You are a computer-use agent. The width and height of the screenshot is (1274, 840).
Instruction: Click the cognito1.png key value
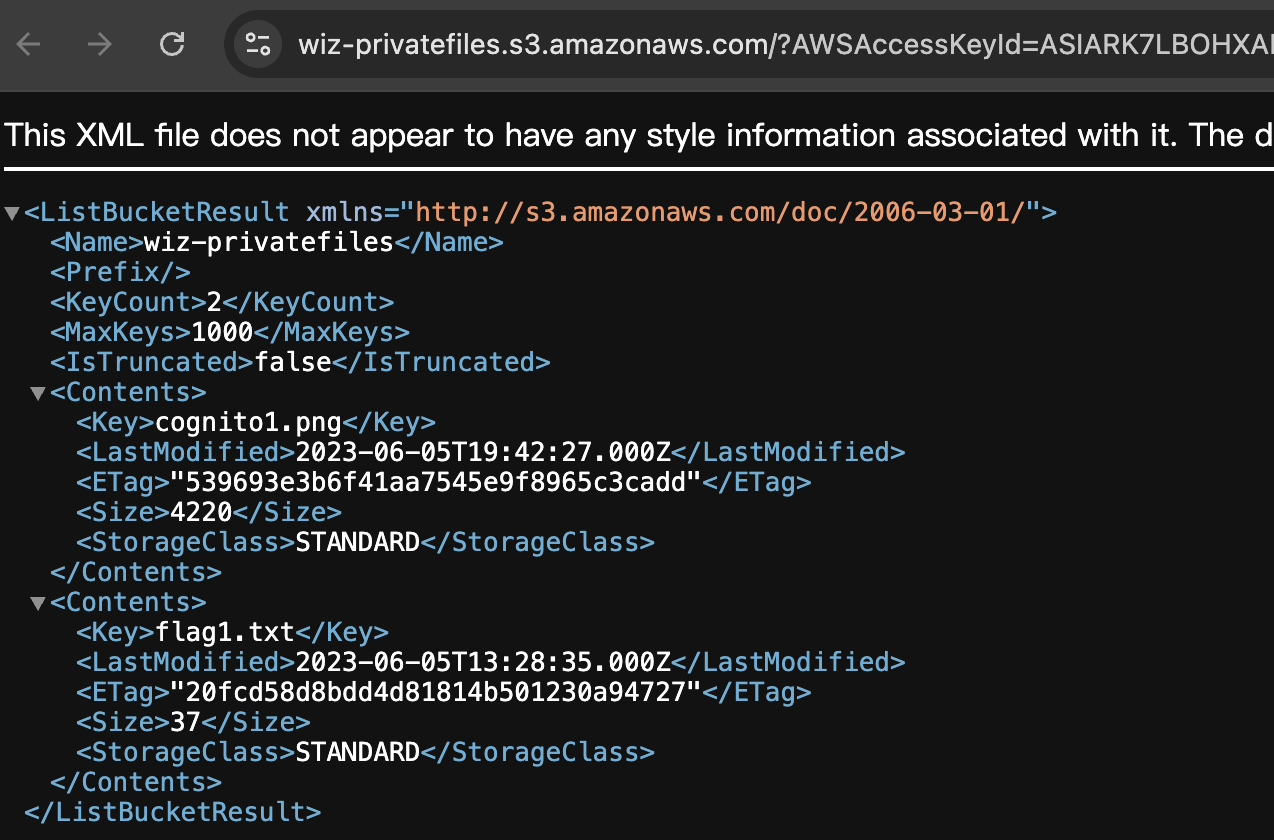(x=249, y=422)
